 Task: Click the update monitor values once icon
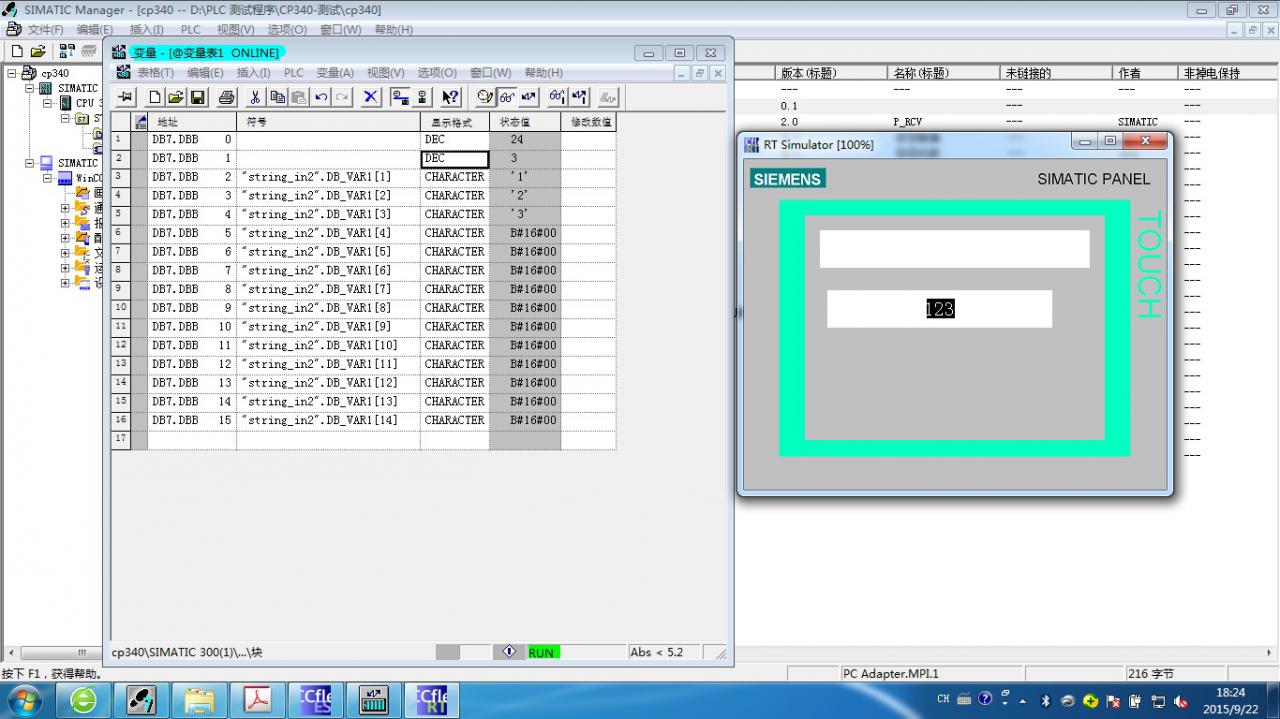click(x=558, y=97)
